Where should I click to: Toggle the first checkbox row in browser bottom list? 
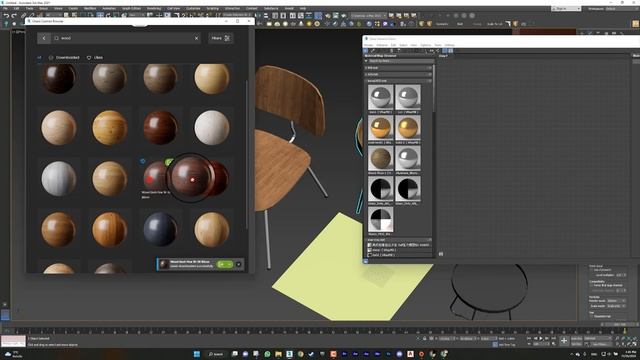coord(369,245)
